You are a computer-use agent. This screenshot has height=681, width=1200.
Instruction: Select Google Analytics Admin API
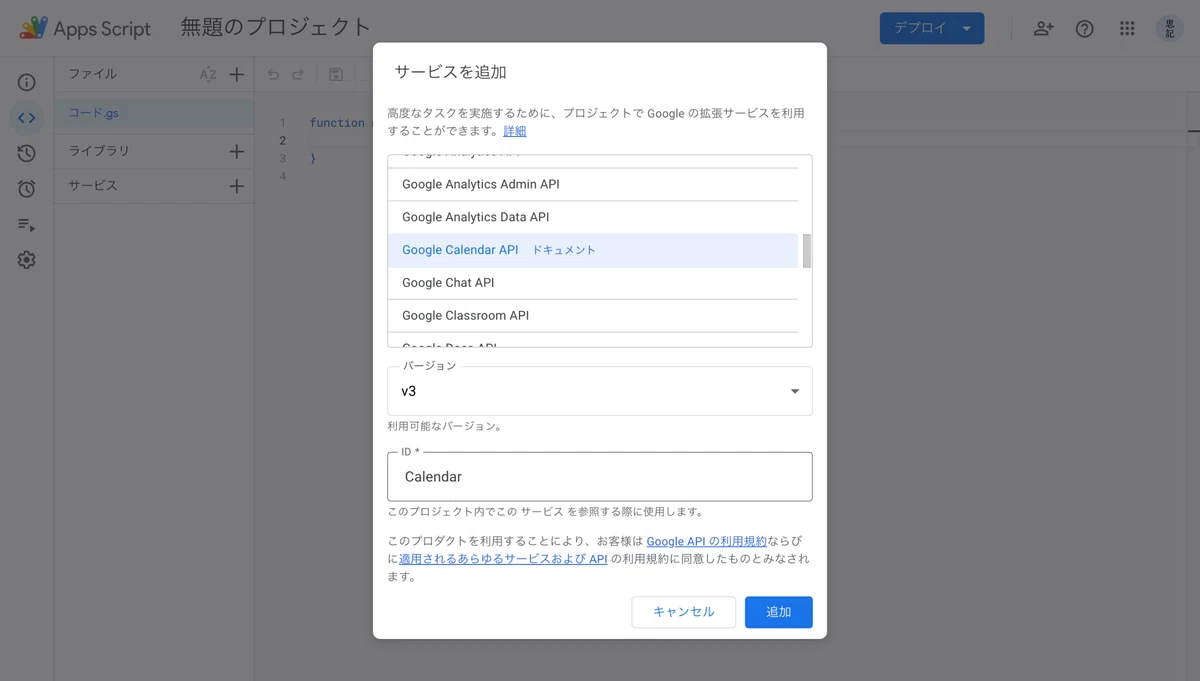(x=593, y=184)
